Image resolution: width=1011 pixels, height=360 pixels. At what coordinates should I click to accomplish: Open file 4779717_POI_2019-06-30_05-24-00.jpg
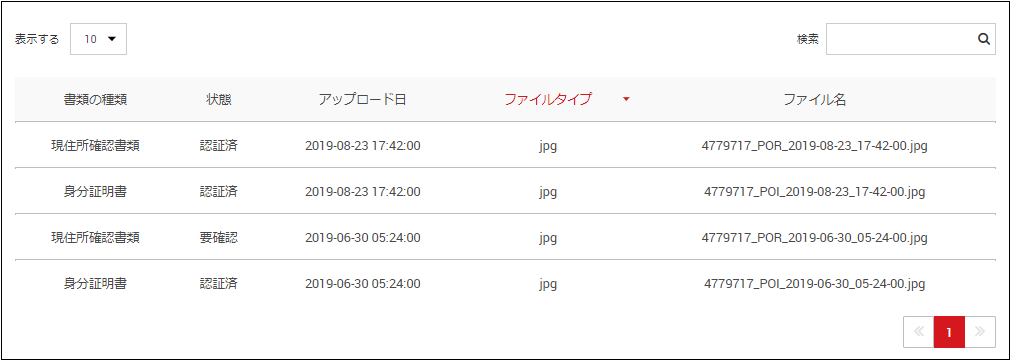814,284
